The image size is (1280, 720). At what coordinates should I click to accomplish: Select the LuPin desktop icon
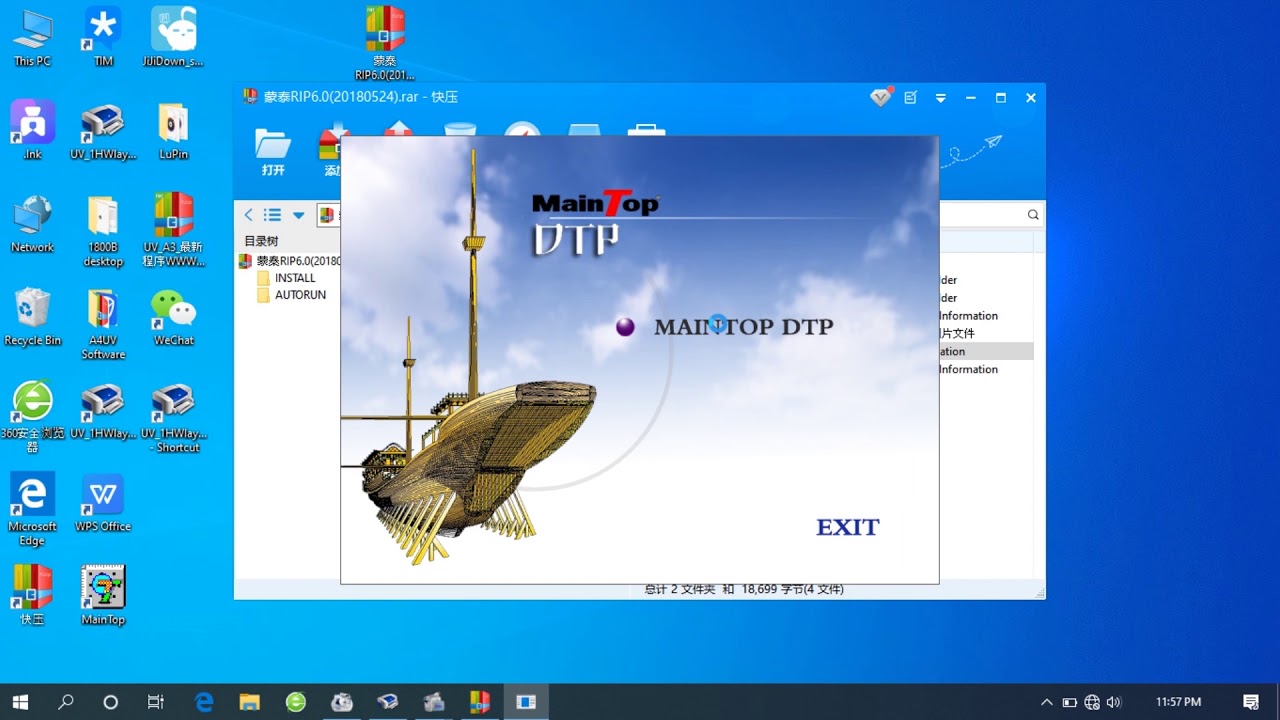(x=173, y=130)
